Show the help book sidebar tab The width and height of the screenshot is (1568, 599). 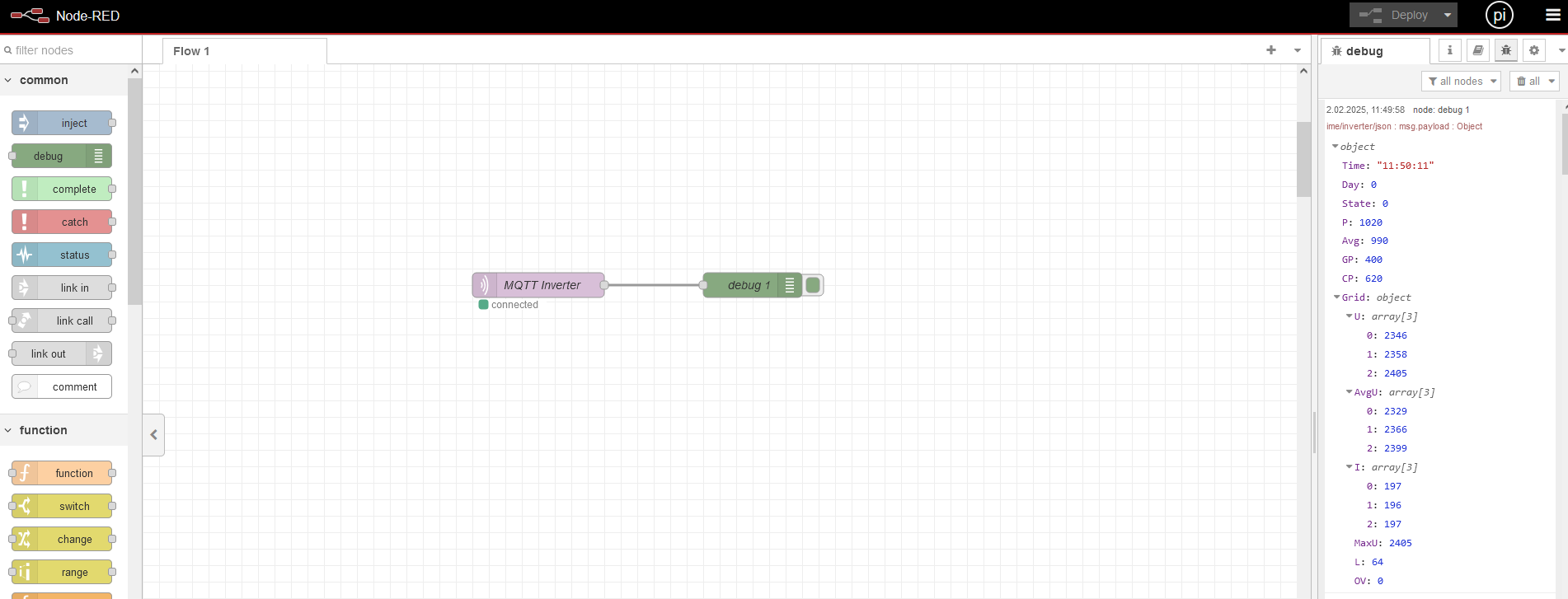coord(1478,50)
